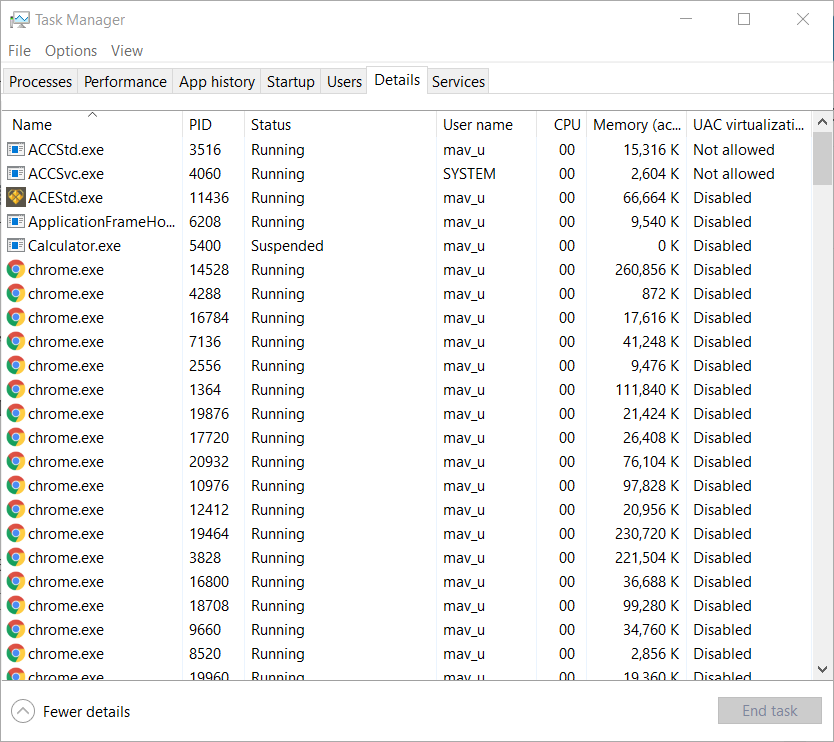Click Chrome icon for PID 2556
The height and width of the screenshot is (742, 834).
click(x=16, y=365)
